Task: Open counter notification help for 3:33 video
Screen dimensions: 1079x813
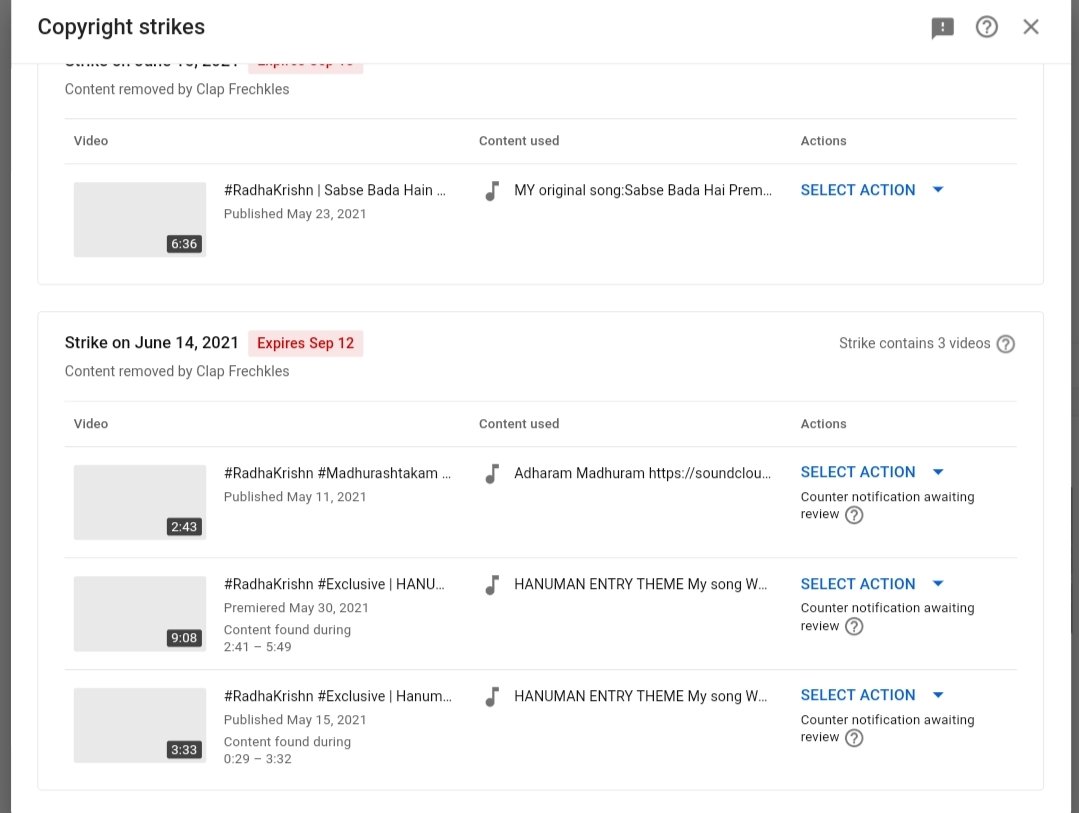Action: point(854,738)
